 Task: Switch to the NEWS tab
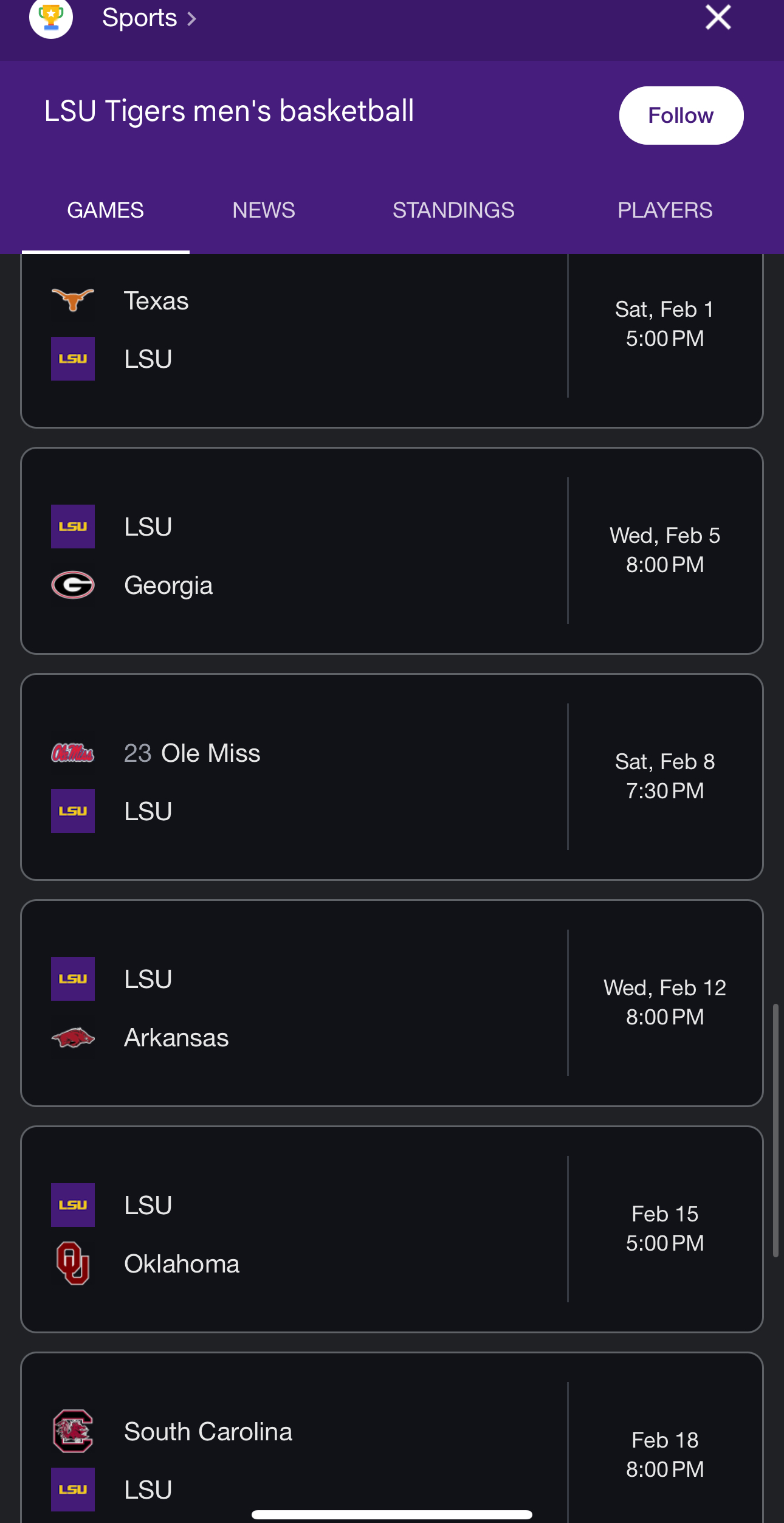pos(263,210)
